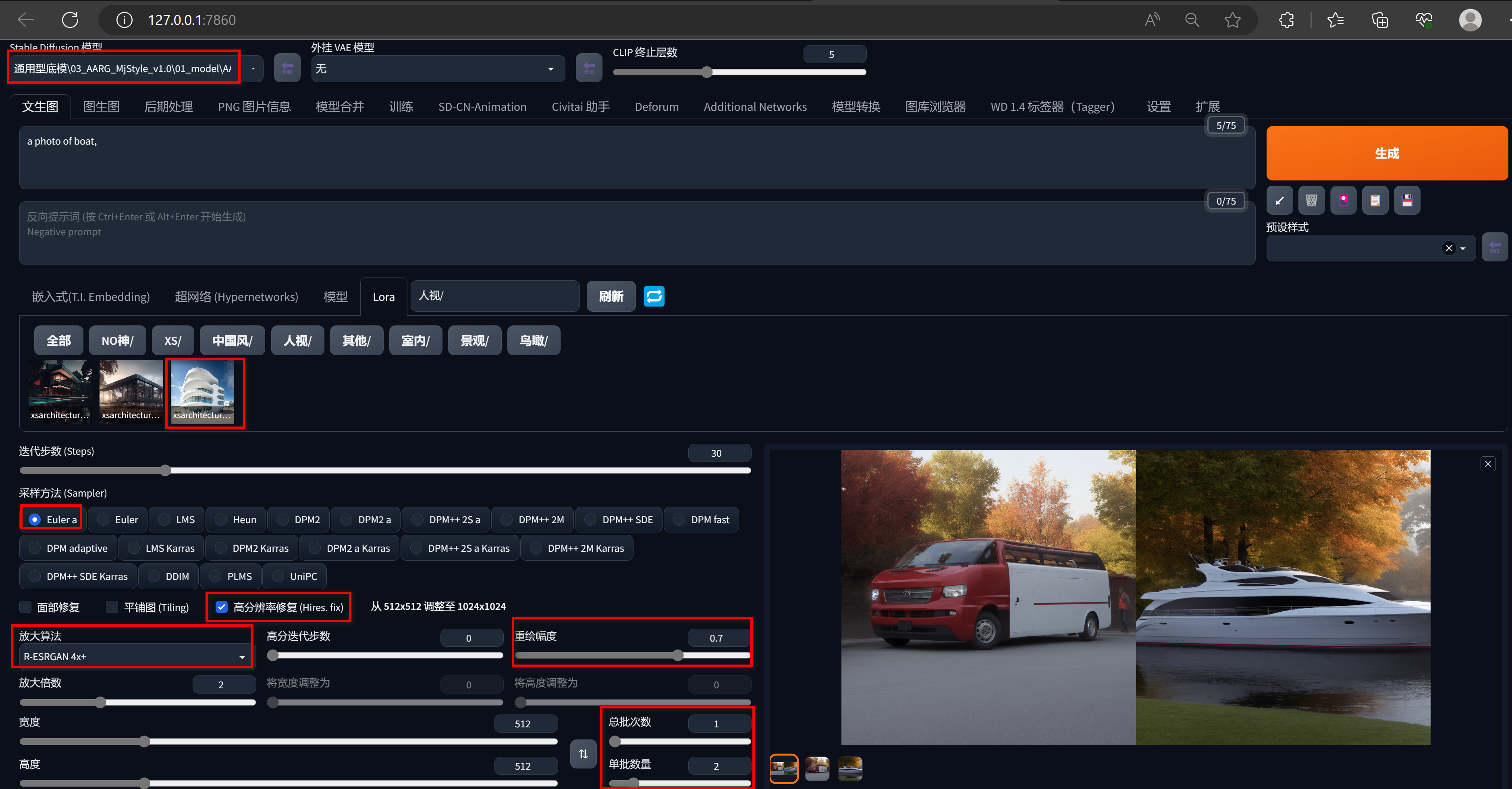Enable the 面部修复 checkbox

point(26,607)
